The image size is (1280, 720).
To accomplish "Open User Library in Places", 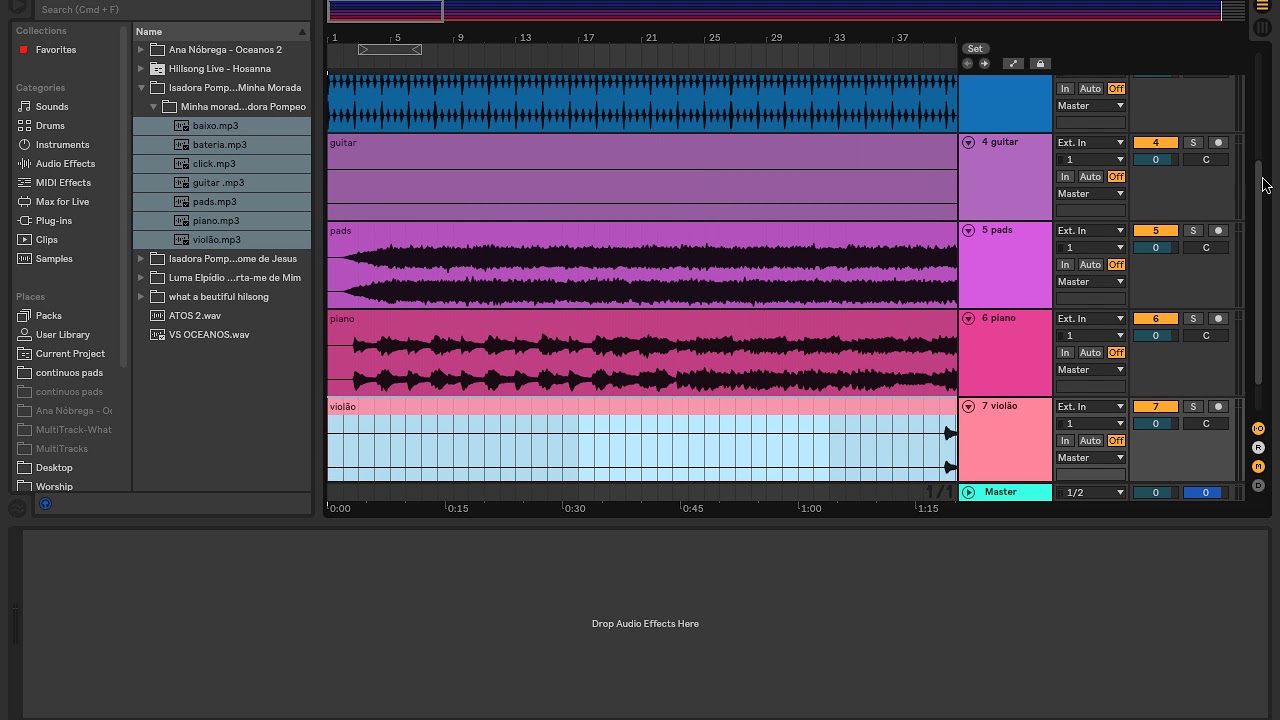I will (x=62, y=335).
